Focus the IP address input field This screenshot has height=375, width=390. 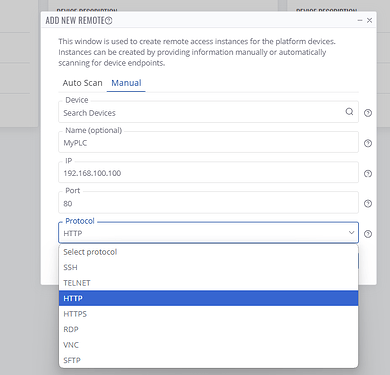tap(208, 173)
